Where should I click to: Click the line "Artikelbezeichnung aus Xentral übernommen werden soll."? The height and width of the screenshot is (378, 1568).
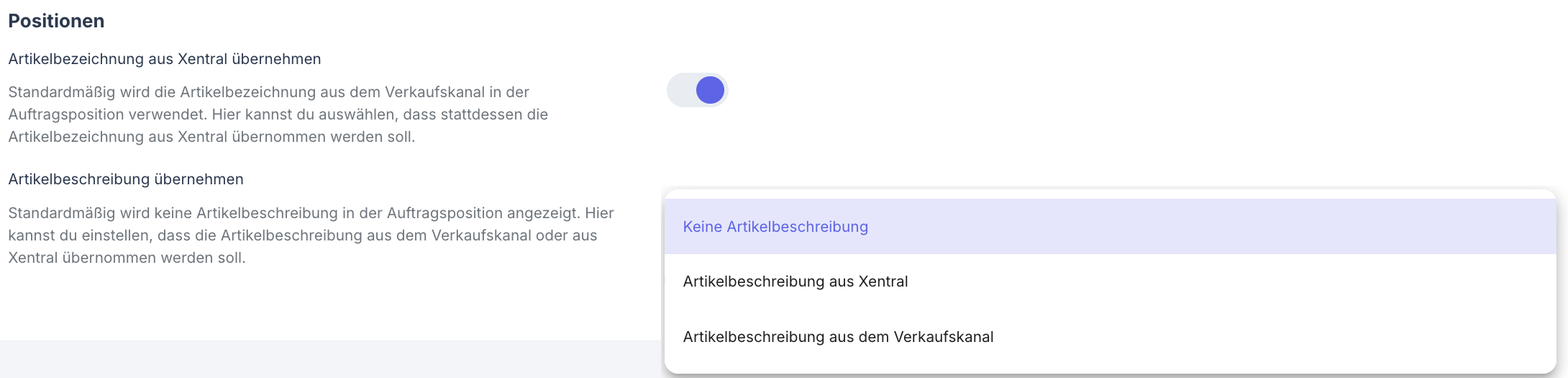211,137
